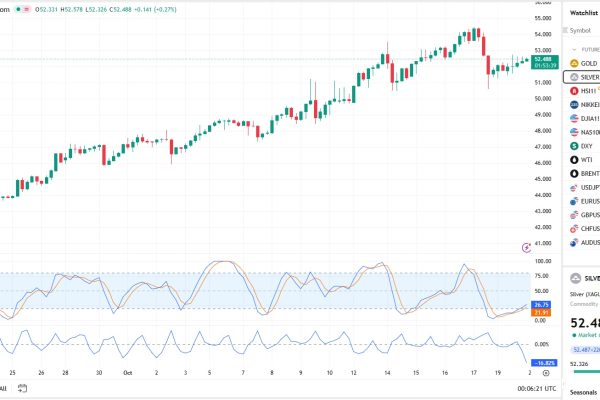Select the All date range option

pos(3,389)
